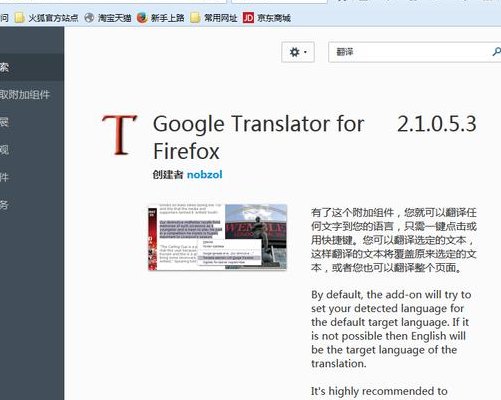This screenshot has width=501, height=400.
Task: Click the magnifier search icon
Action: 496,52
